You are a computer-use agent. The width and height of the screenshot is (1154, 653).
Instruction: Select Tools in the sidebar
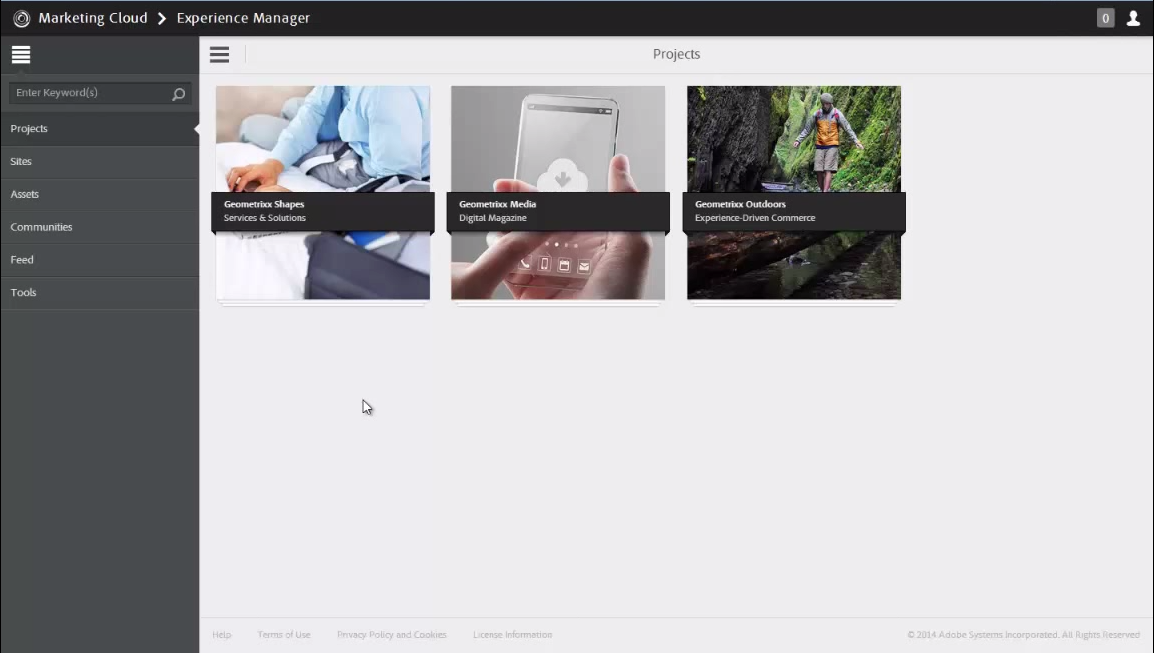(23, 293)
